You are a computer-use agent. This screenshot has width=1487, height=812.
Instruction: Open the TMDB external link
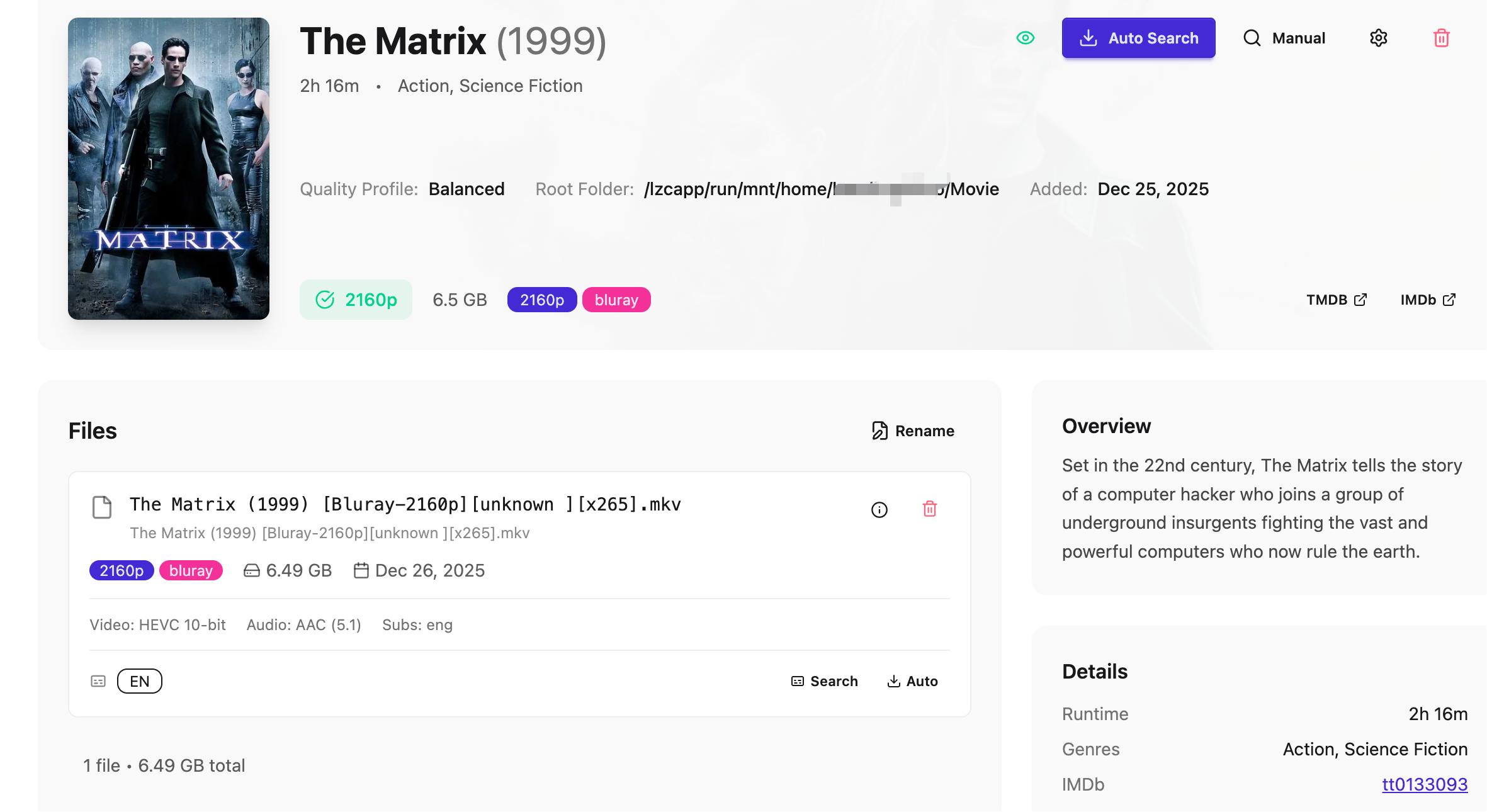point(1337,300)
